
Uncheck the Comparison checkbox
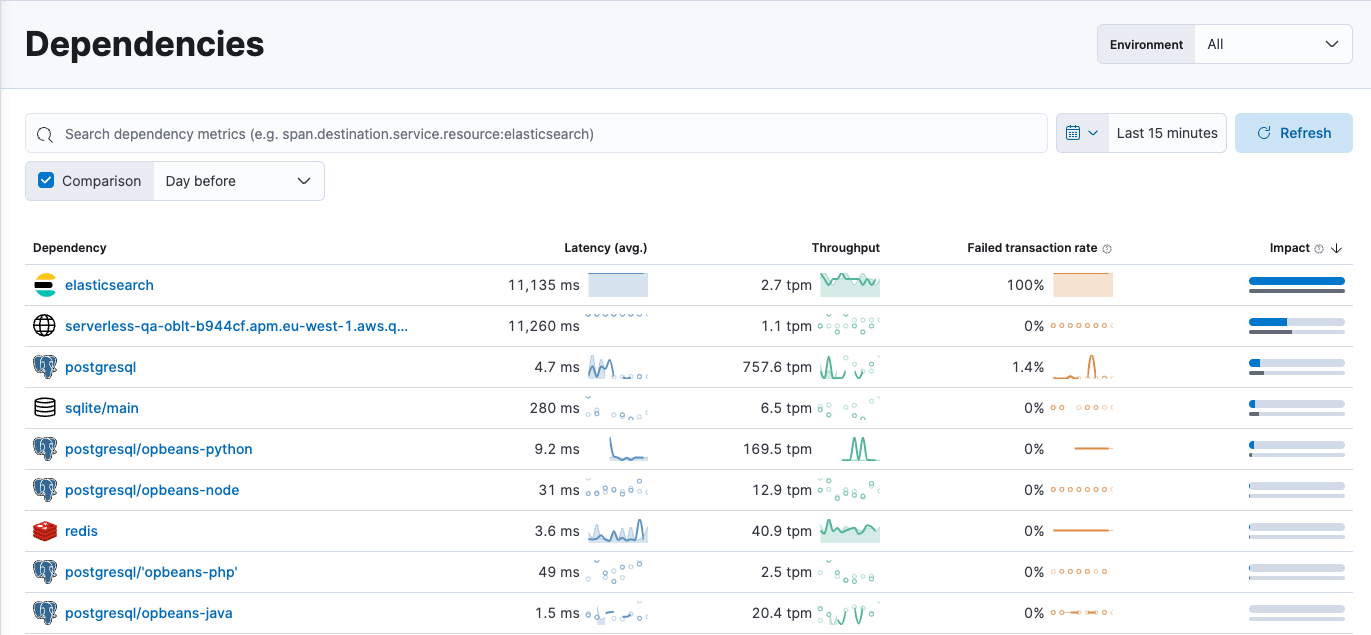(46, 181)
